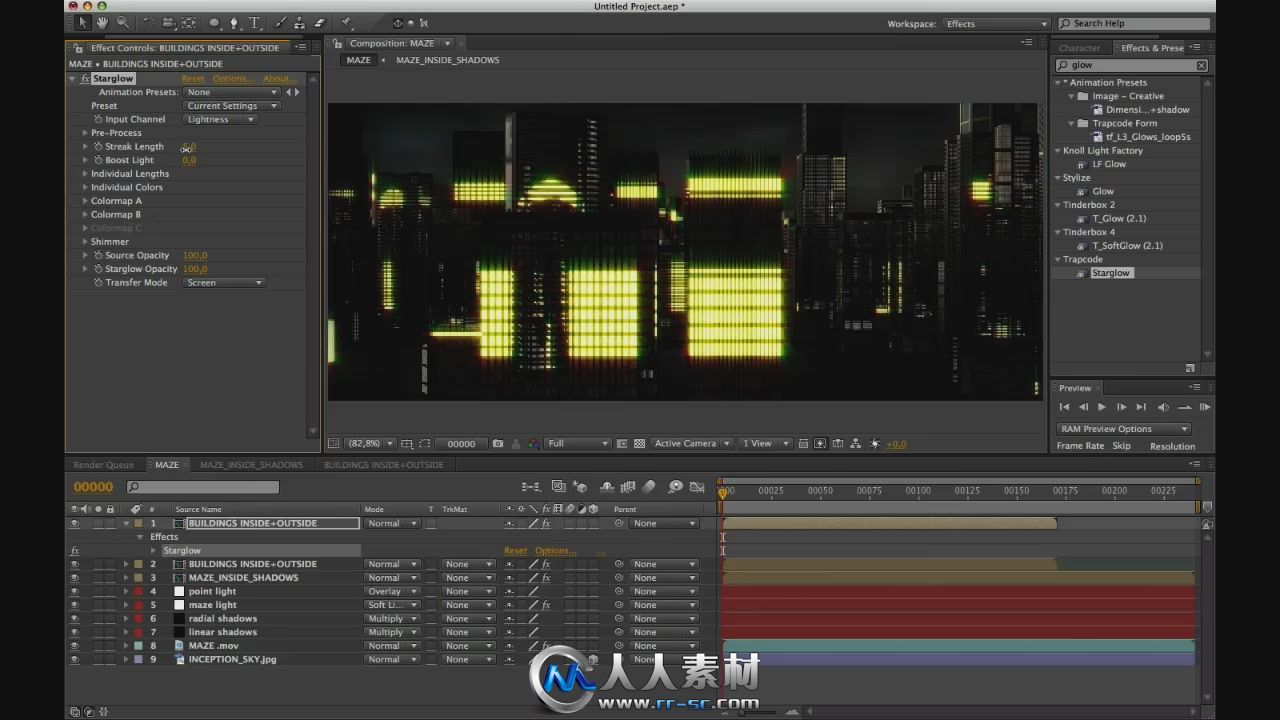
Task: Click the Draft 3D icon in timeline
Action: pos(578,487)
